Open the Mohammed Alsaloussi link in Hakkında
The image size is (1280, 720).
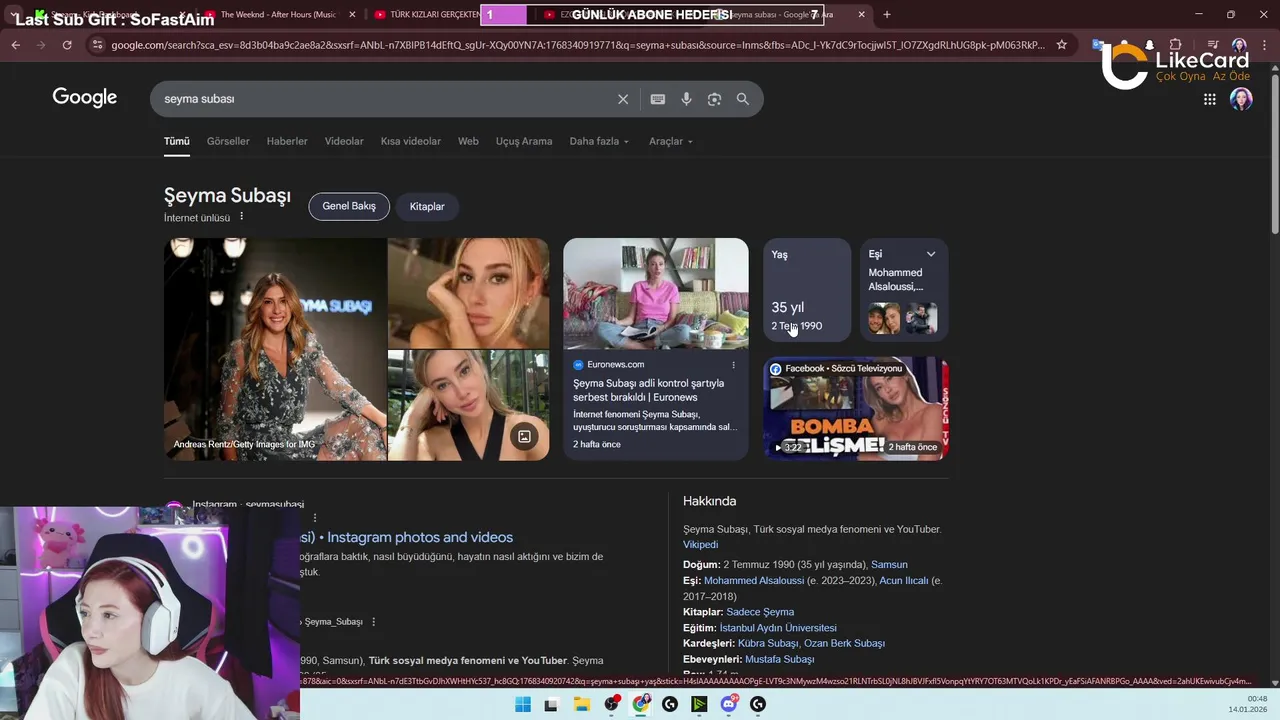(x=754, y=581)
